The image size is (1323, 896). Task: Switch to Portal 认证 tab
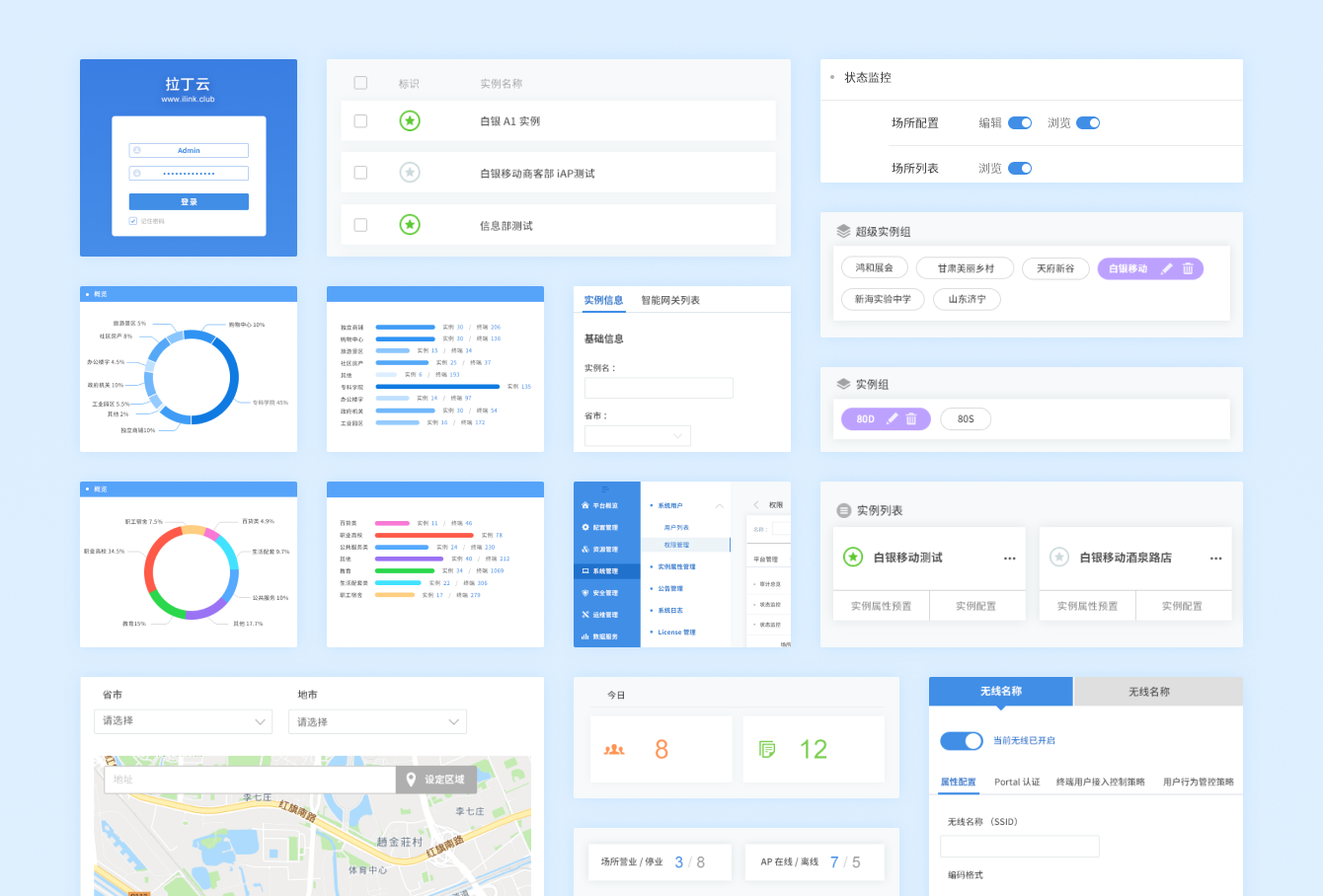[1017, 782]
